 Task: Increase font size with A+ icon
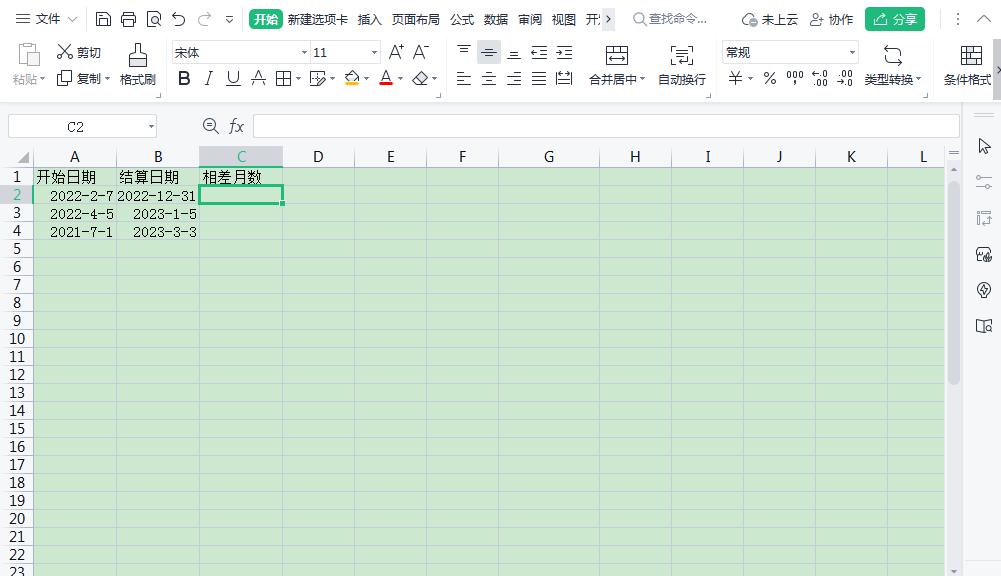point(396,52)
